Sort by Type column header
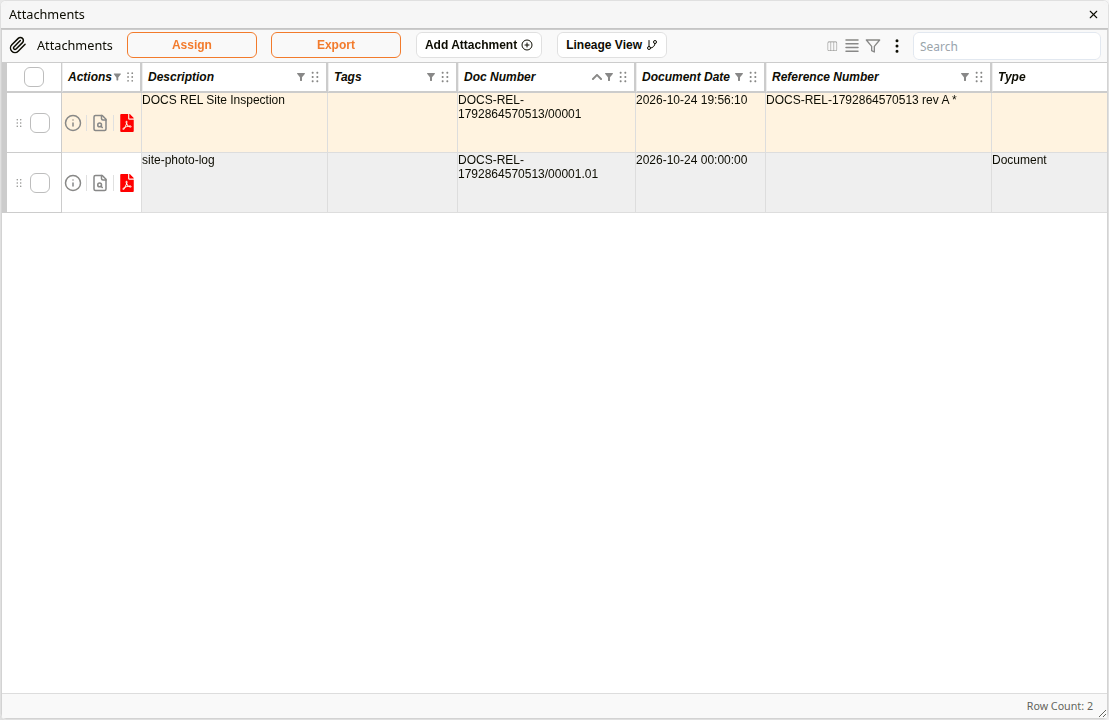 (x=1011, y=77)
